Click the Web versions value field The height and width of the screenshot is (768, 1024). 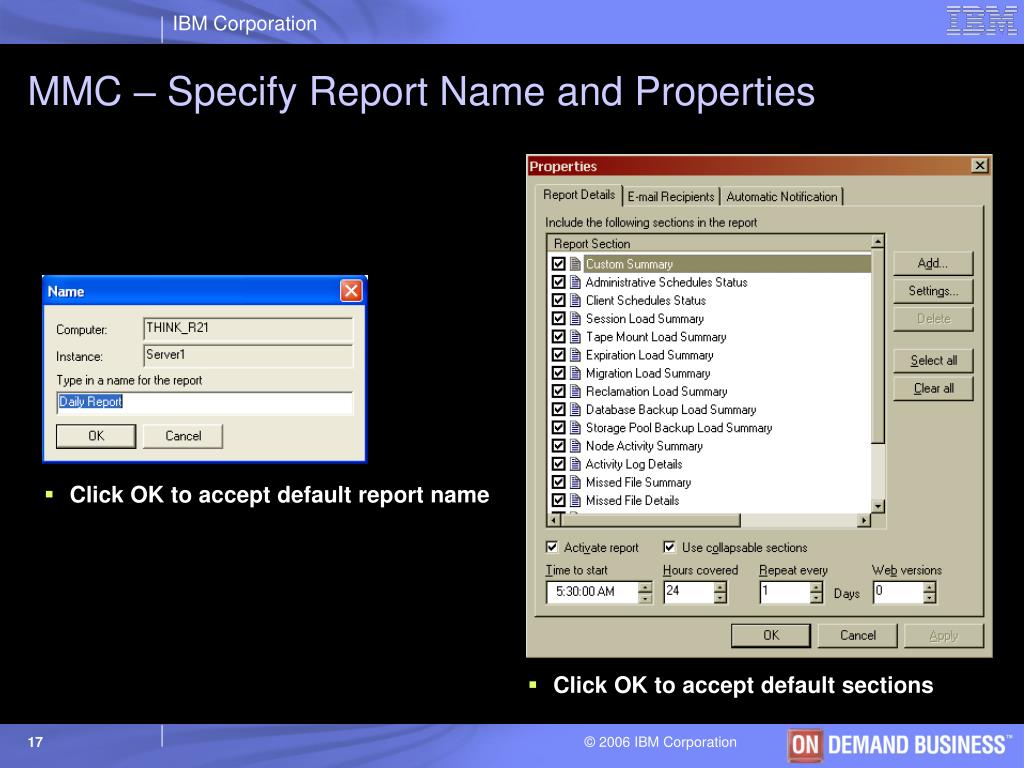(899, 592)
